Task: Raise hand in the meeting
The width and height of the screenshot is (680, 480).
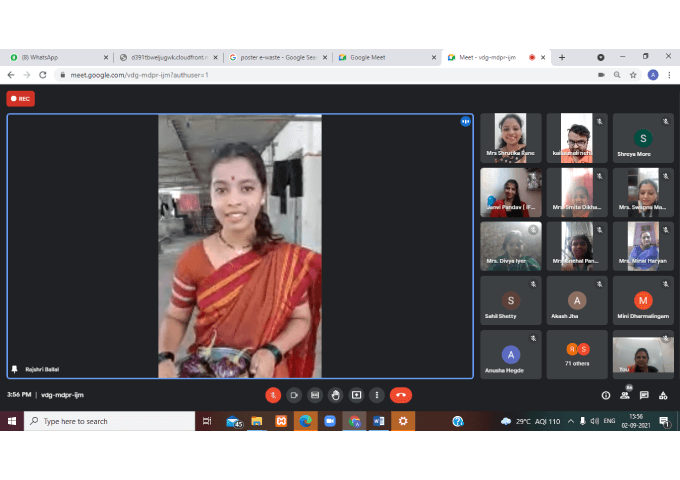Action: [336, 395]
